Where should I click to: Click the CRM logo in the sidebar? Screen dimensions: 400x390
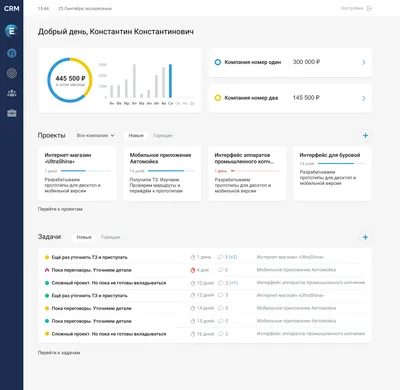click(x=12, y=8)
